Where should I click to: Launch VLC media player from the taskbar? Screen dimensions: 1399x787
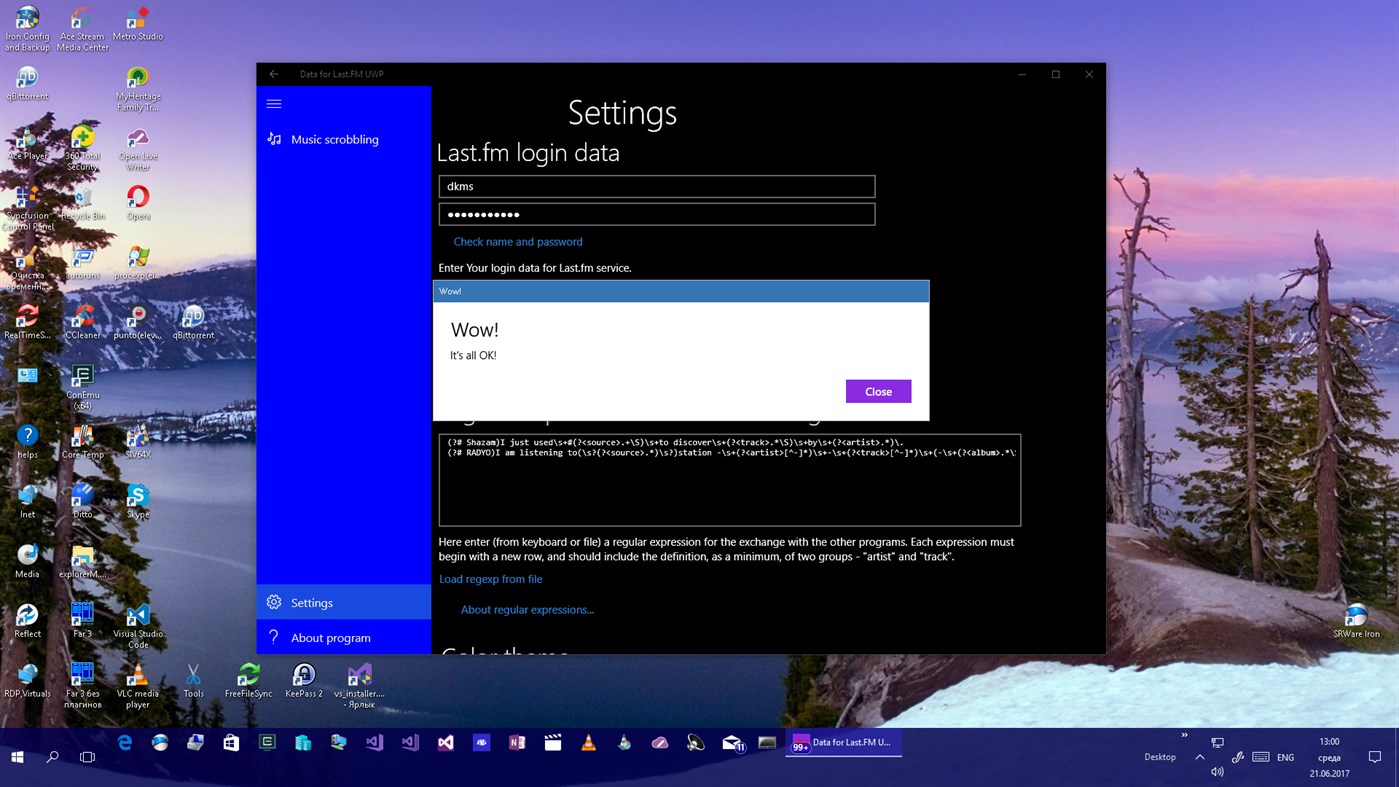[587, 743]
